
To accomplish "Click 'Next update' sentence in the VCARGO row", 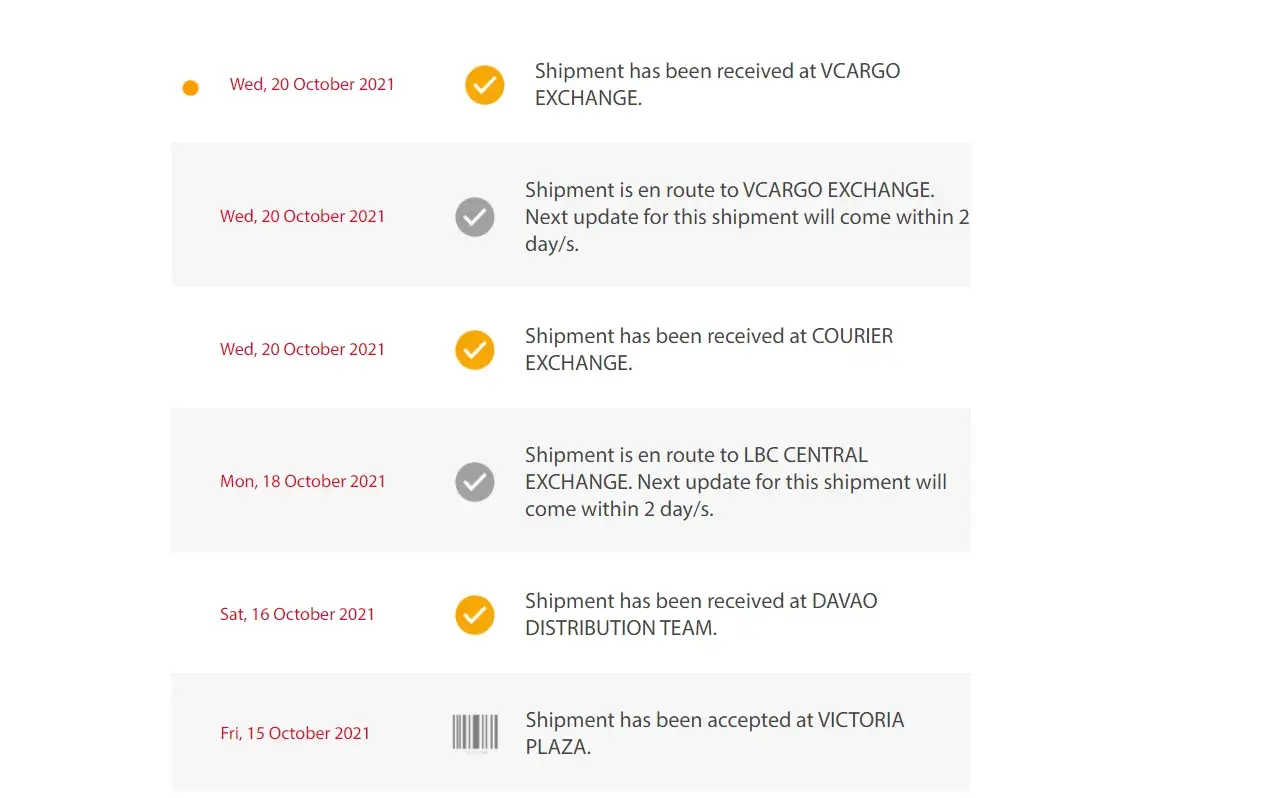I will coord(746,230).
